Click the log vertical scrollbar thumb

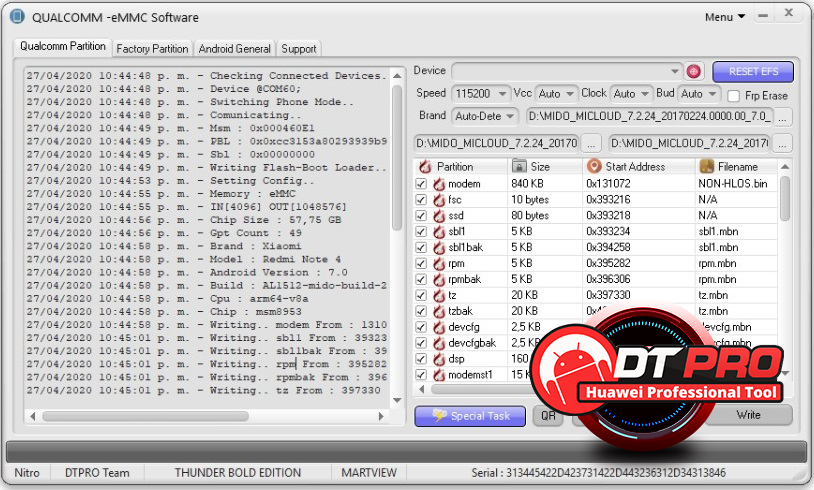(397, 158)
